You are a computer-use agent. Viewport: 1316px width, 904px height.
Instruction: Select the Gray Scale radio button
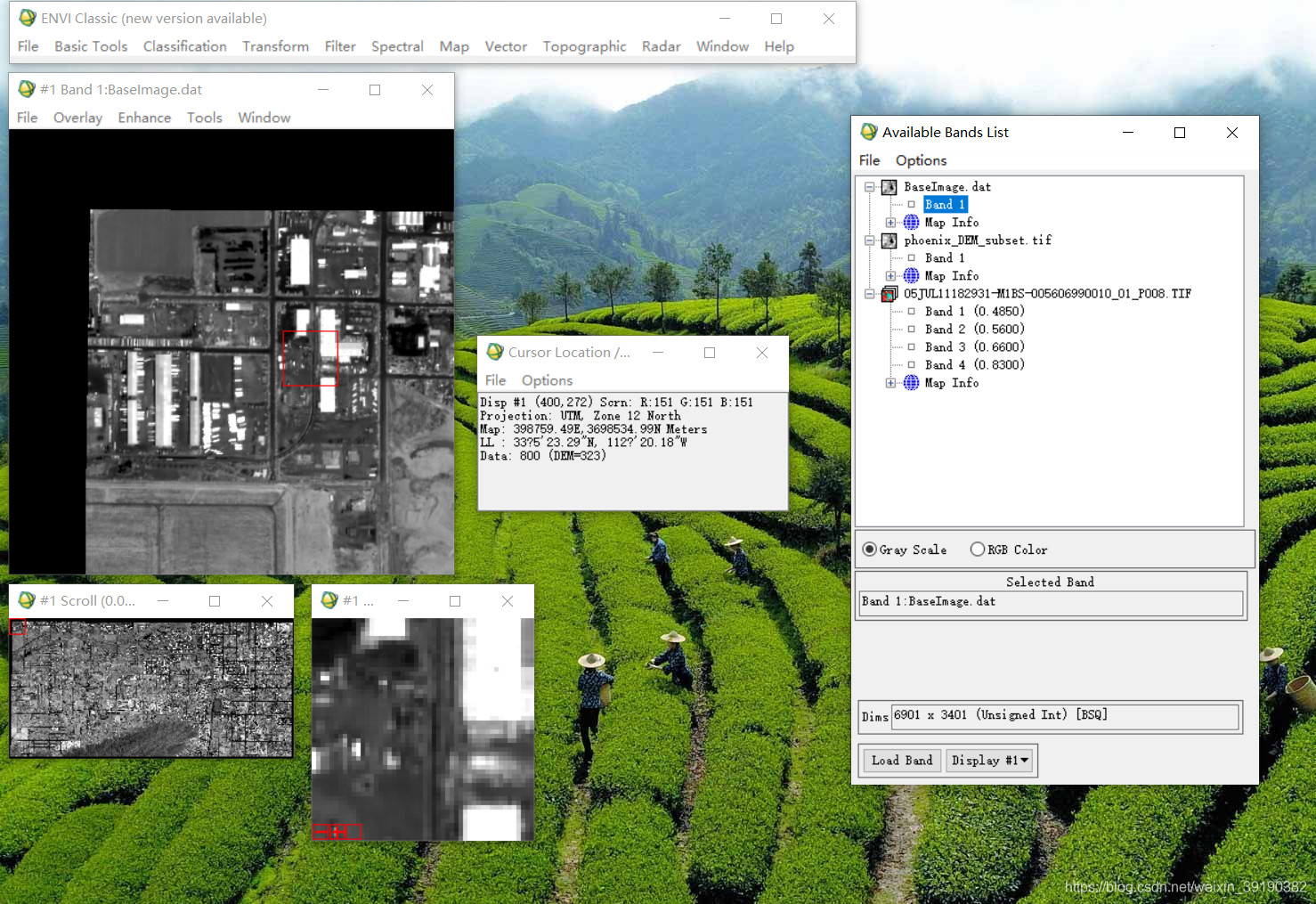coord(870,550)
